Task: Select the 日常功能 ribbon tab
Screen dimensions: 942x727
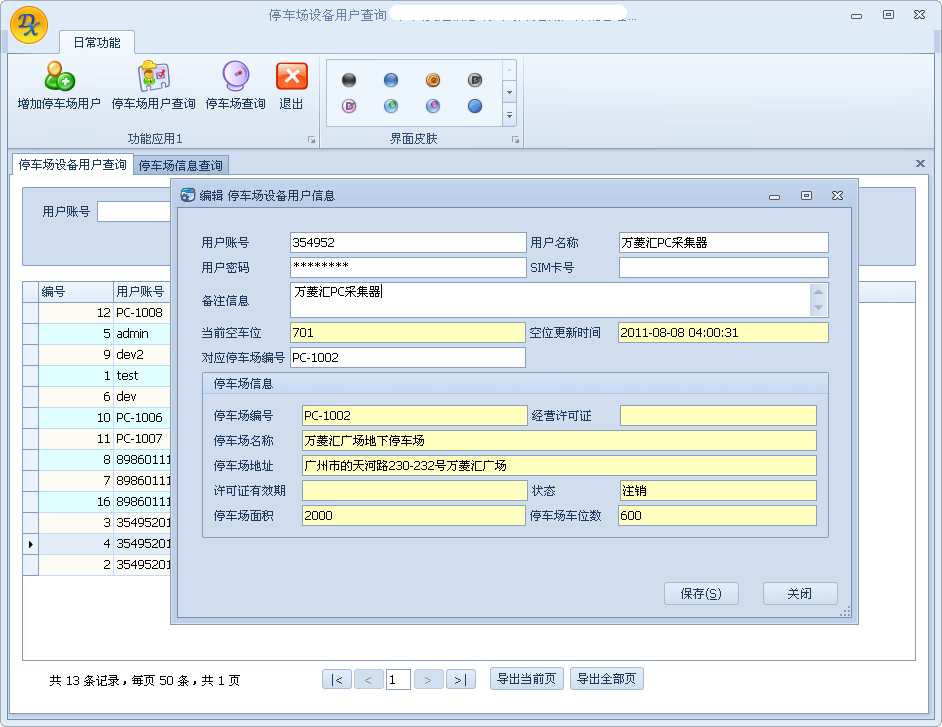Action: click(97, 43)
